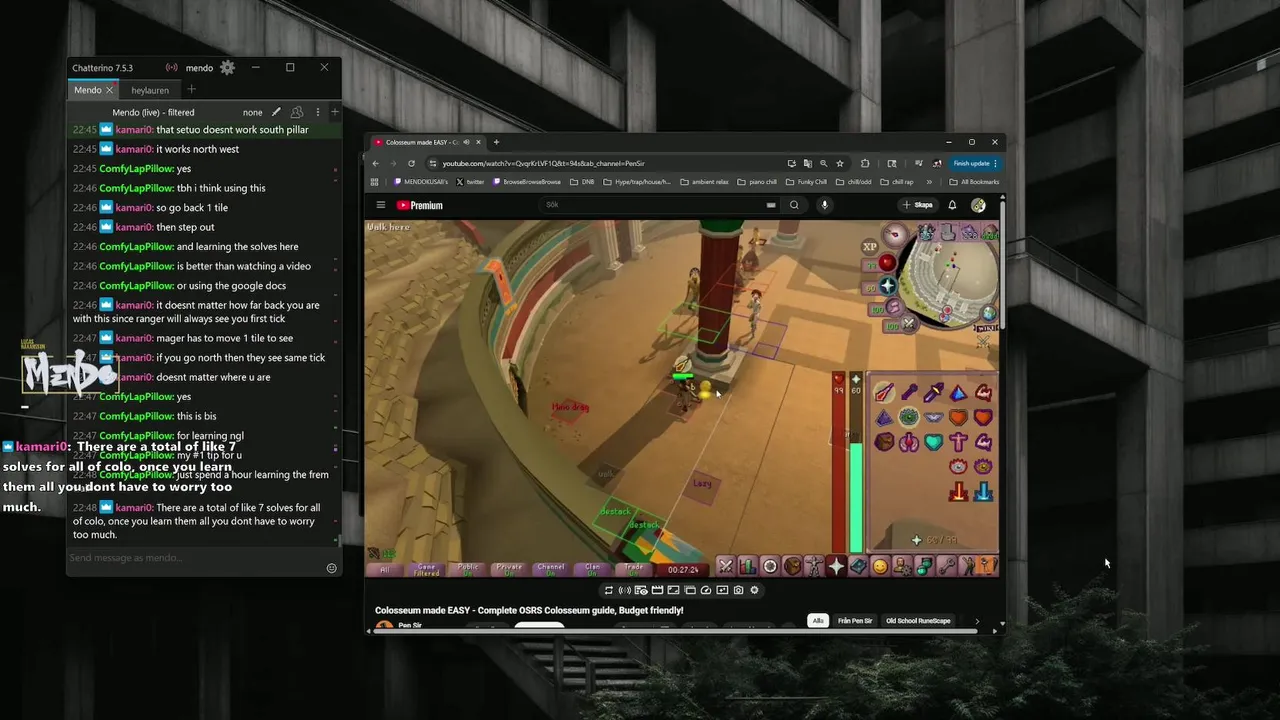This screenshot has height=720, width=1280.
Task: Open the viewer list icon in Chatterino
Action: point(297,112)
